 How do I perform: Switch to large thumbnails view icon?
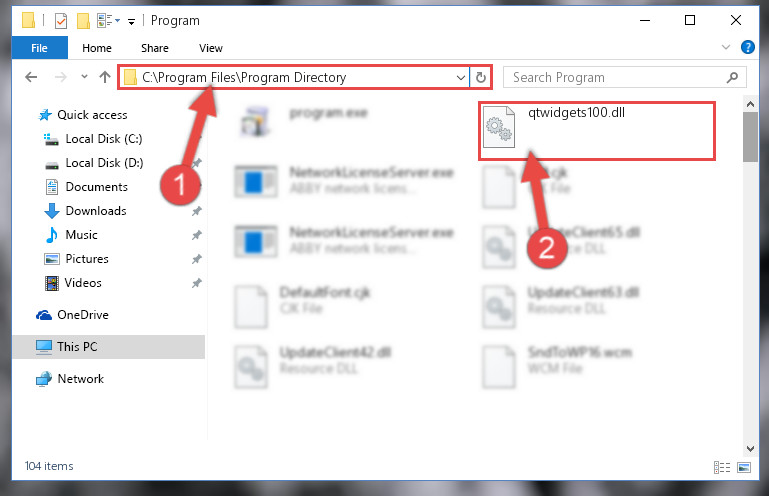pyautogui.click(x=744, y=467)
